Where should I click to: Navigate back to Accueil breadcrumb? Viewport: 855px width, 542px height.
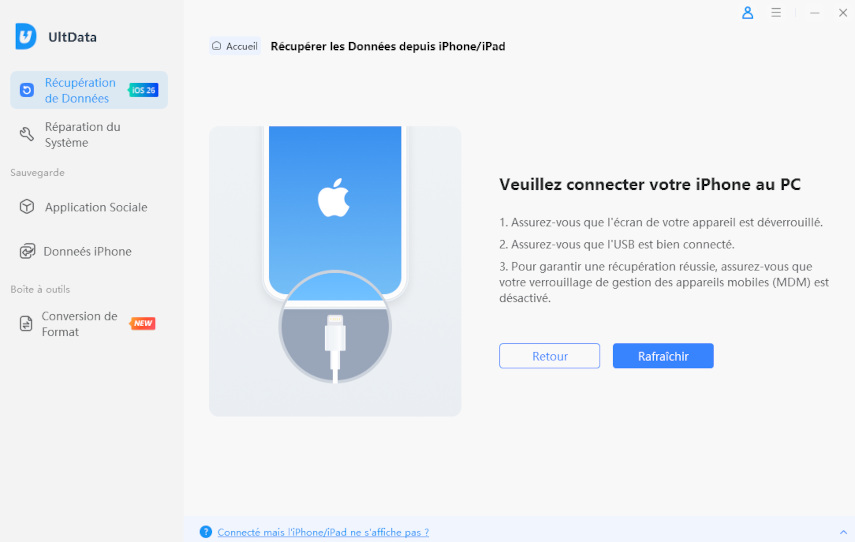click(x=241, y=46)
